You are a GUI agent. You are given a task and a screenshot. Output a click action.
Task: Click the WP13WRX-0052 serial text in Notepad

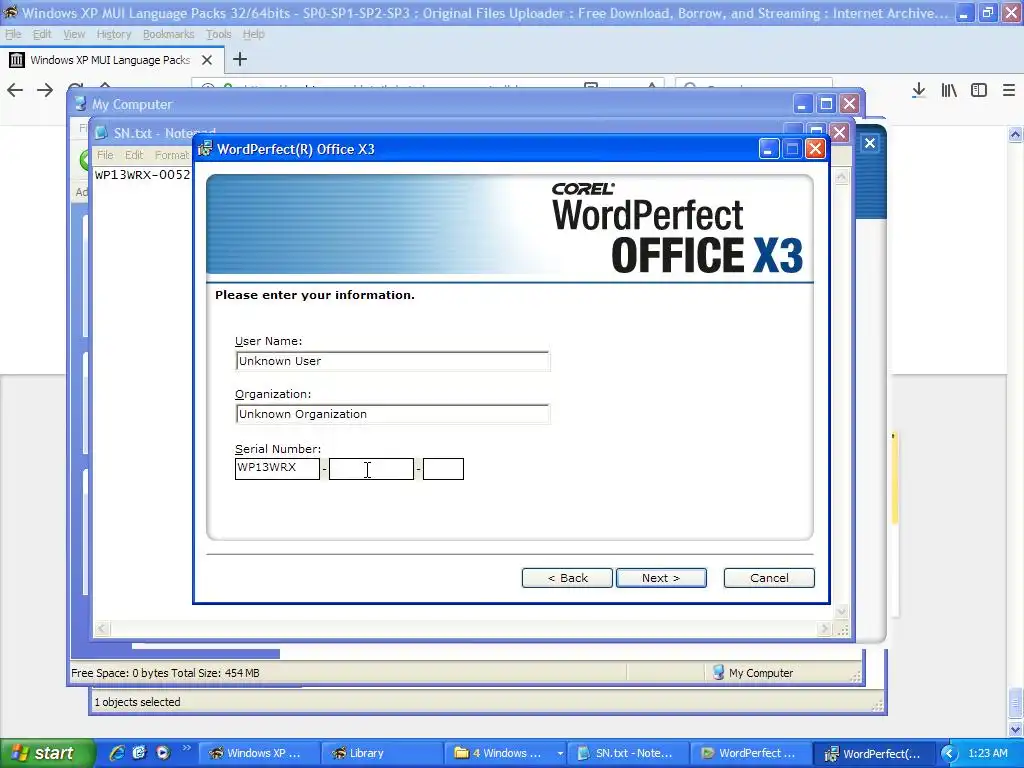point(142,175)
